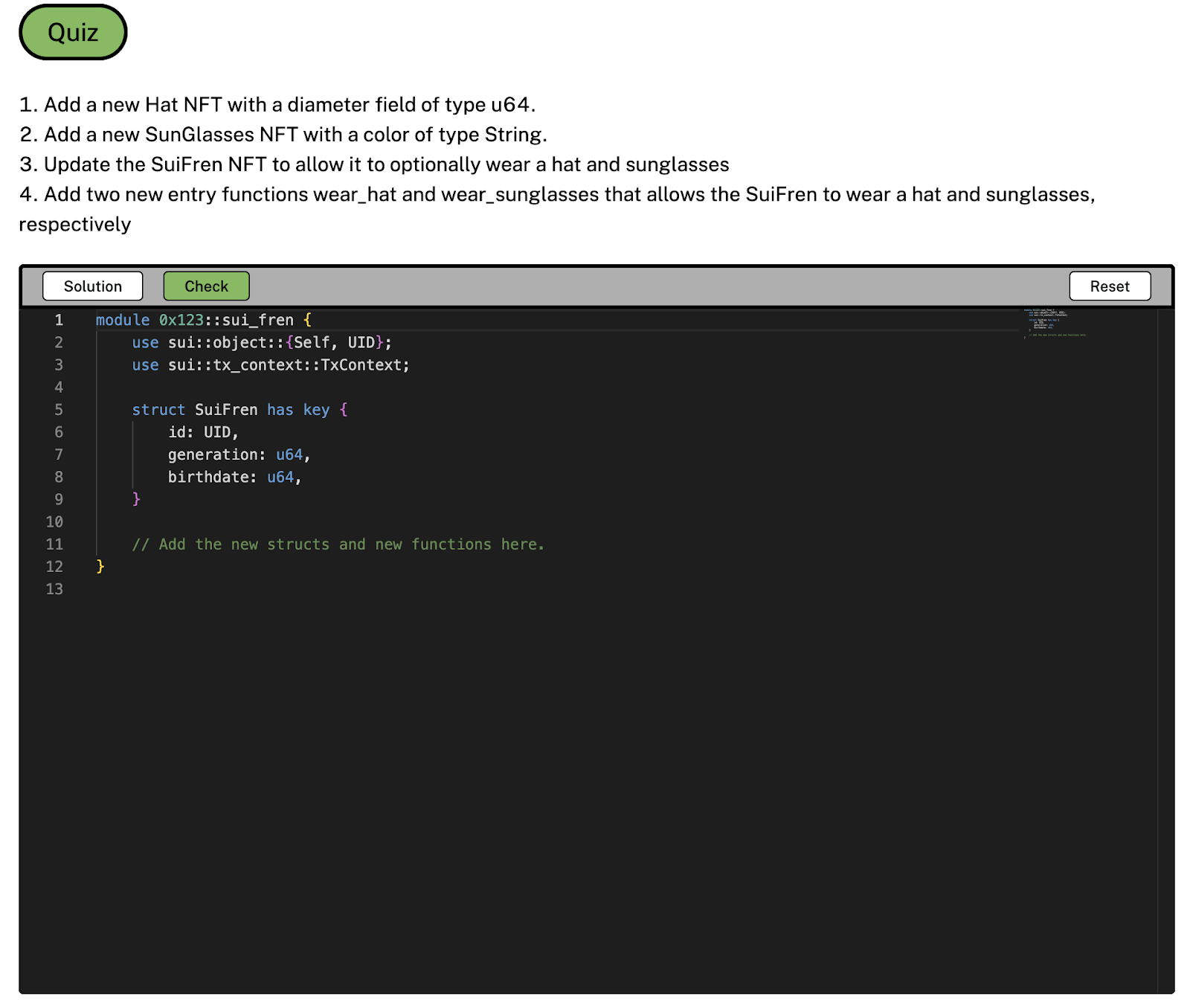The width and height of the screenshot is (1190, 1008).
Task: Click the closing brace on line 9
Action: tap(136, 499)
